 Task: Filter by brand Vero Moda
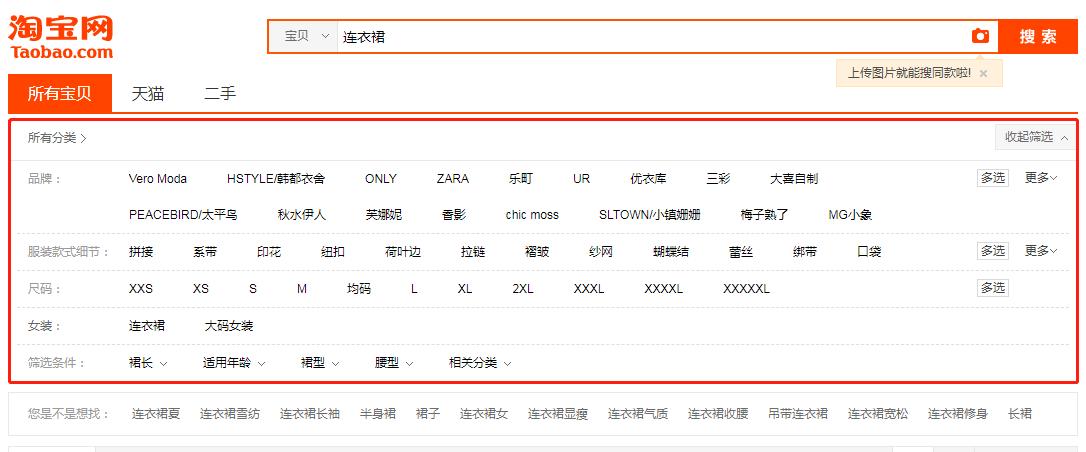[158, 179]
